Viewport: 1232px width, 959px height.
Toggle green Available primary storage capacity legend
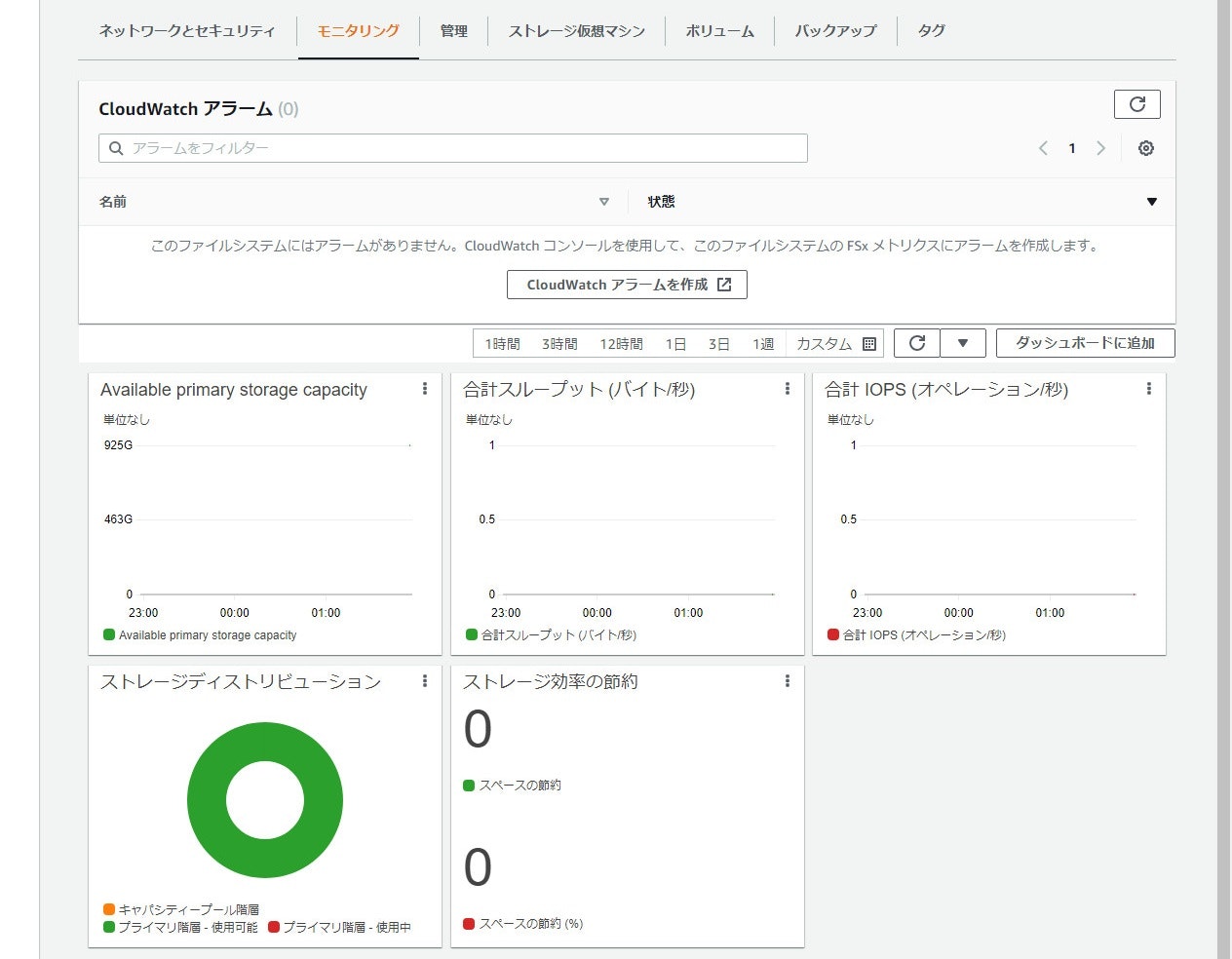[200, 635]
